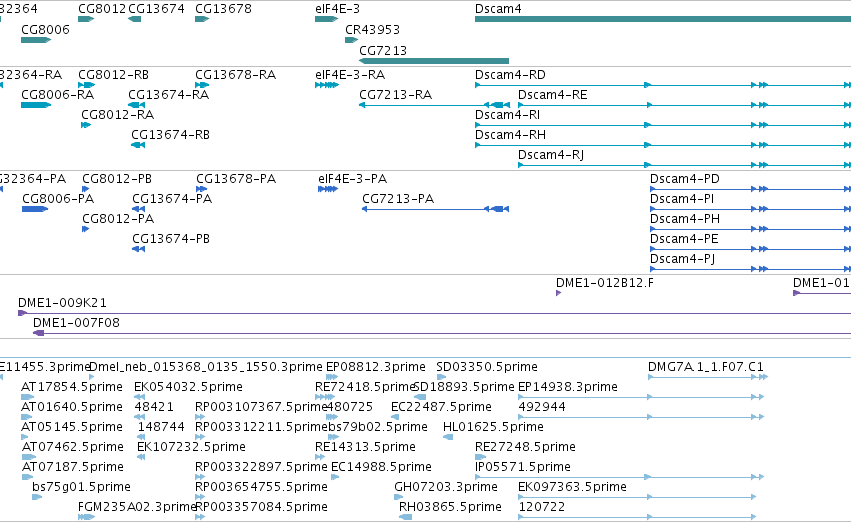Select protein CG8012-PA

coord(118,219)
